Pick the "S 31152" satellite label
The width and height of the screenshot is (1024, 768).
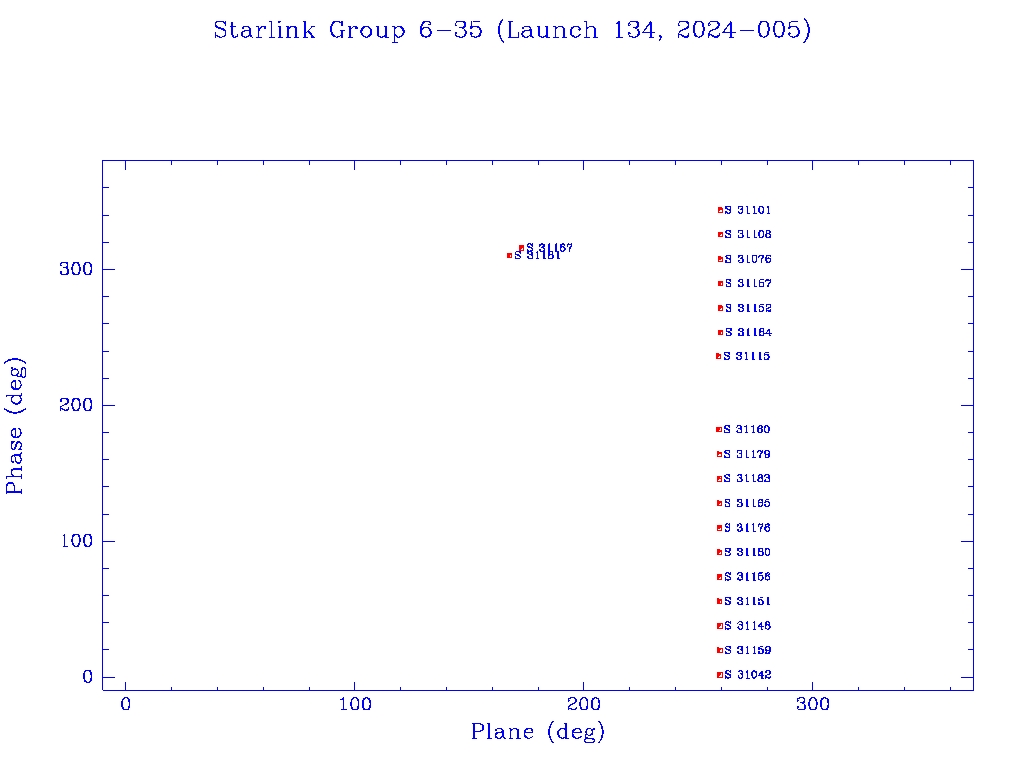point(748,308)
